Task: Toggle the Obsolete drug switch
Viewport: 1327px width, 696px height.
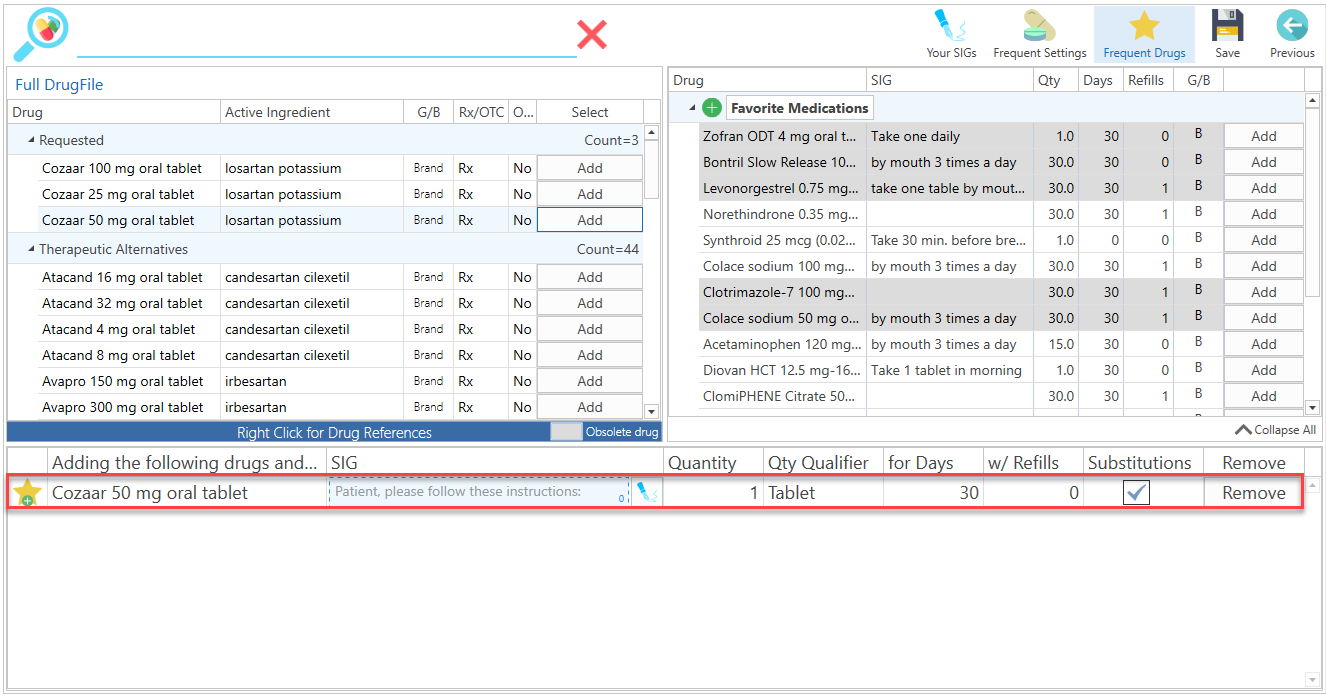Action: point(566,432)
